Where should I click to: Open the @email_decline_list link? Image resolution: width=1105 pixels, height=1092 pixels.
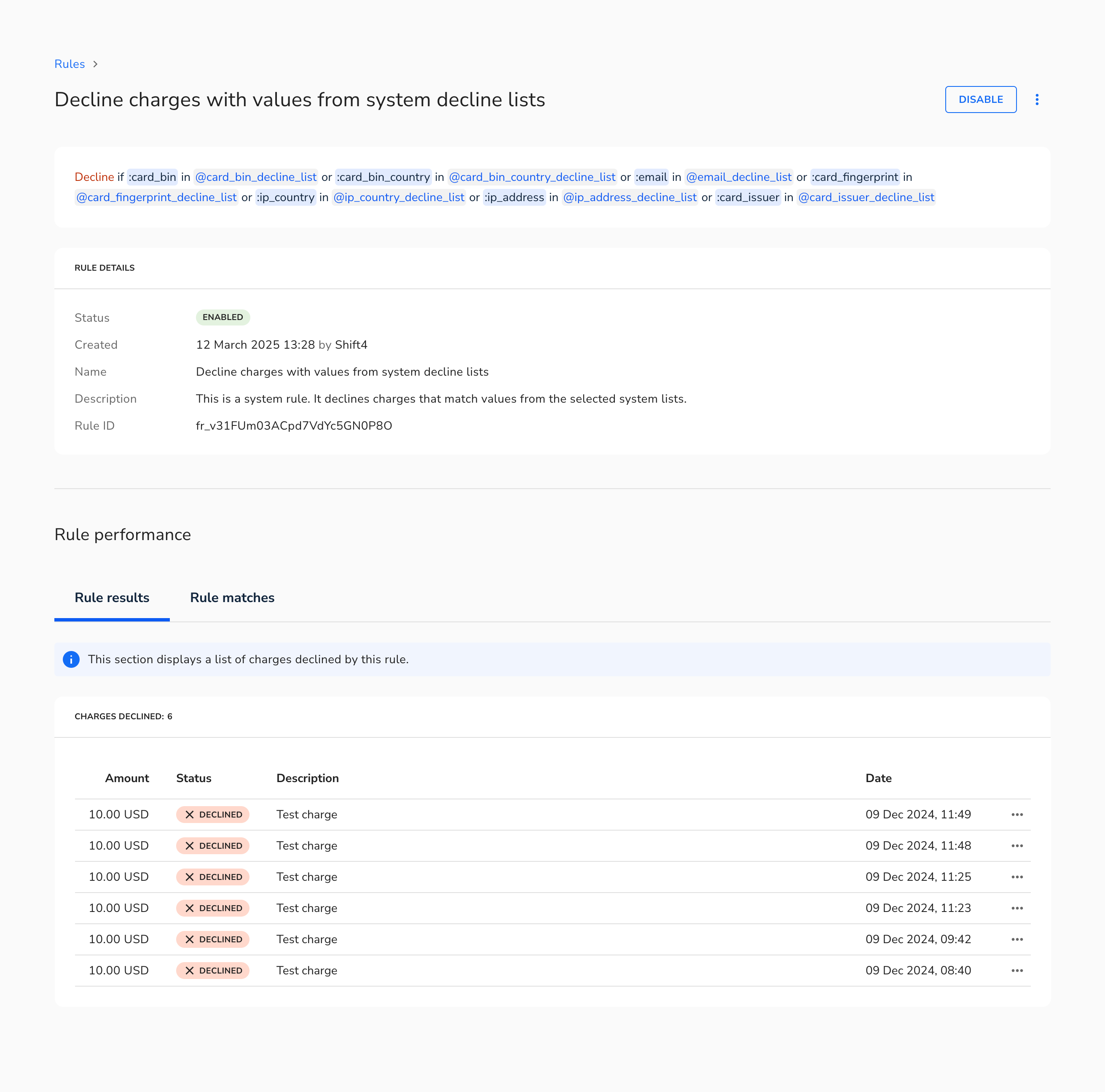739,177
